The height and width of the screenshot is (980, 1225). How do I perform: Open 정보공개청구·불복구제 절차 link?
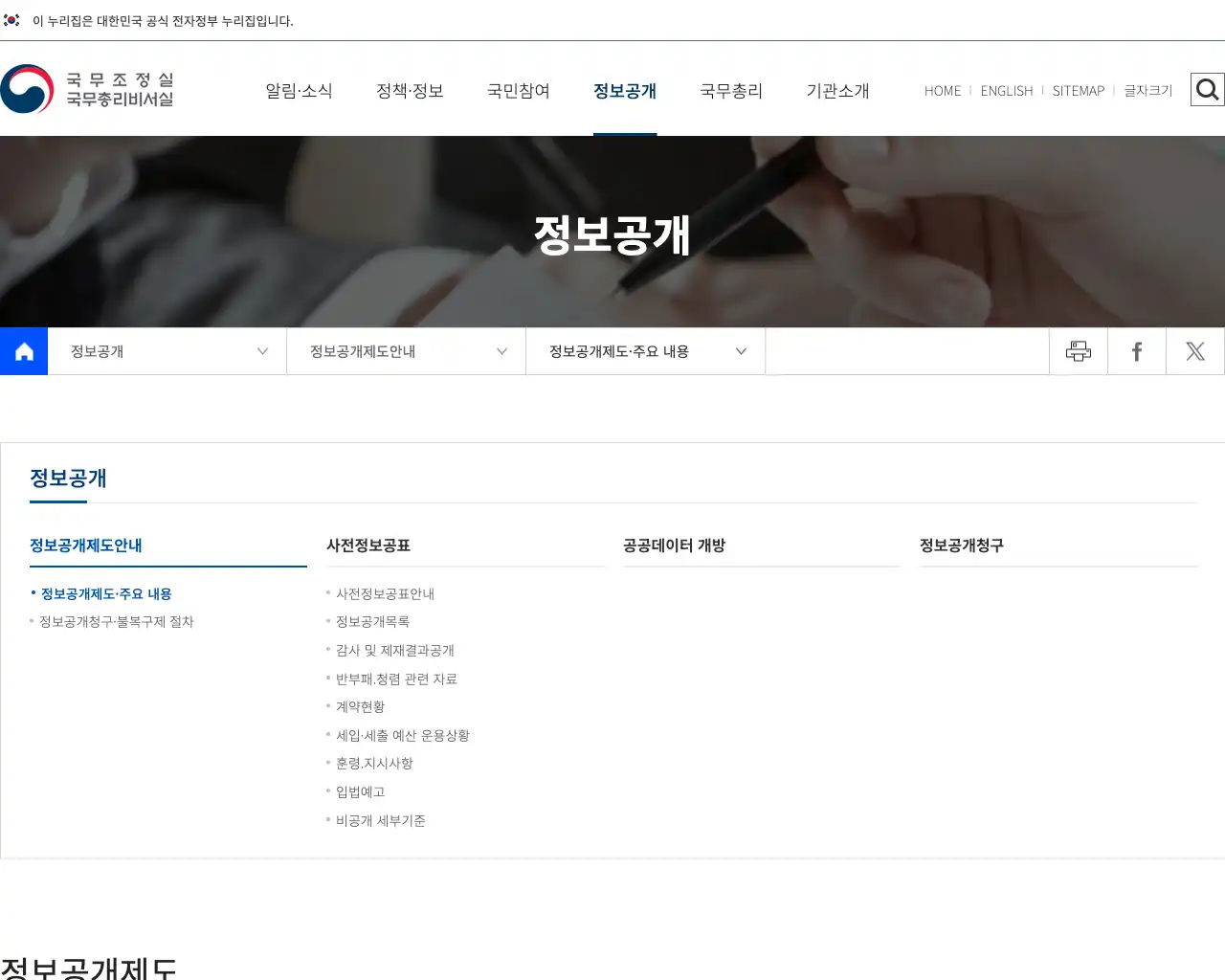(117, 622)
